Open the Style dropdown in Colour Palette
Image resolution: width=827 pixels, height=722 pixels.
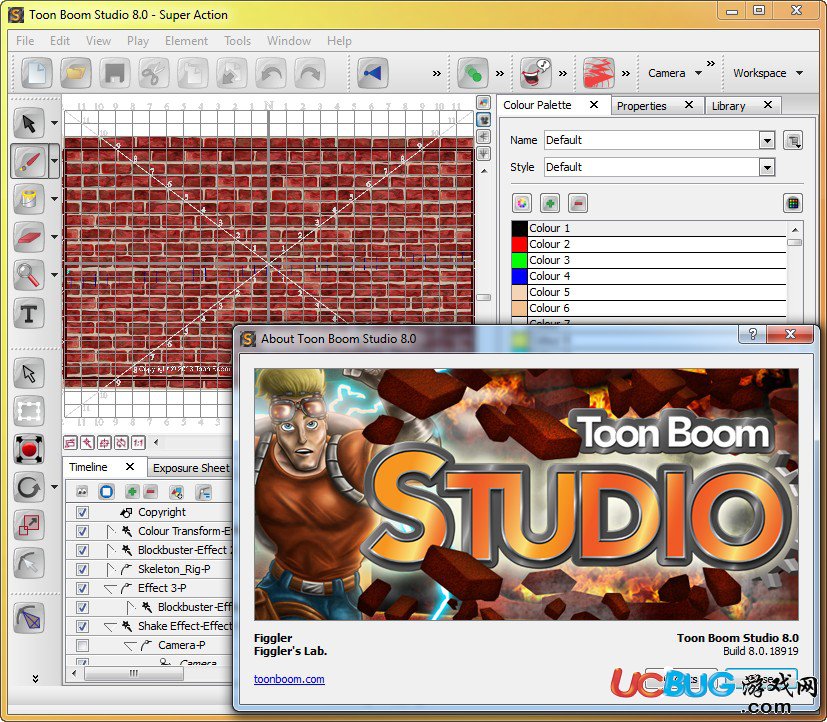(767, 168)
